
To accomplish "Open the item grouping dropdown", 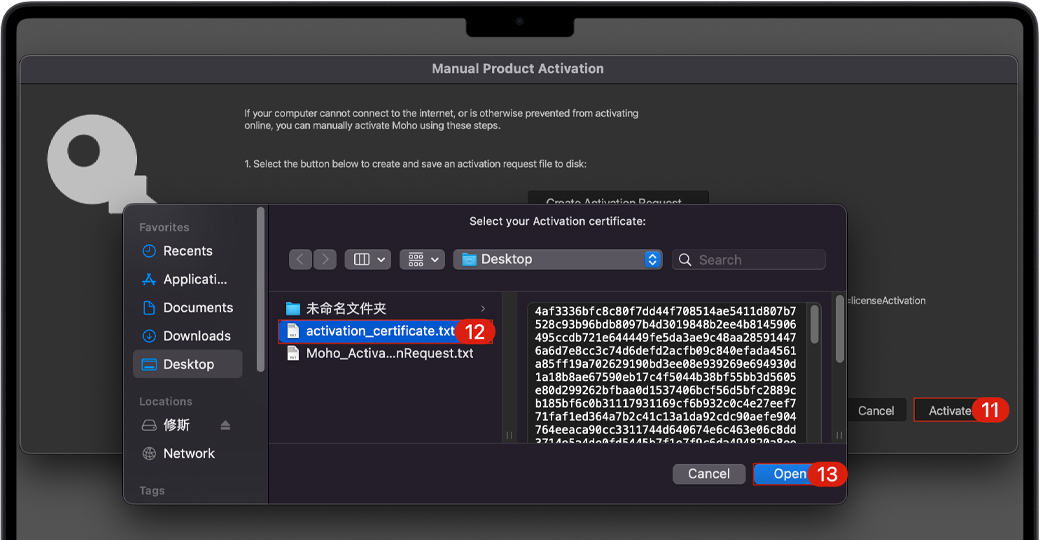I will coord(422,259).
